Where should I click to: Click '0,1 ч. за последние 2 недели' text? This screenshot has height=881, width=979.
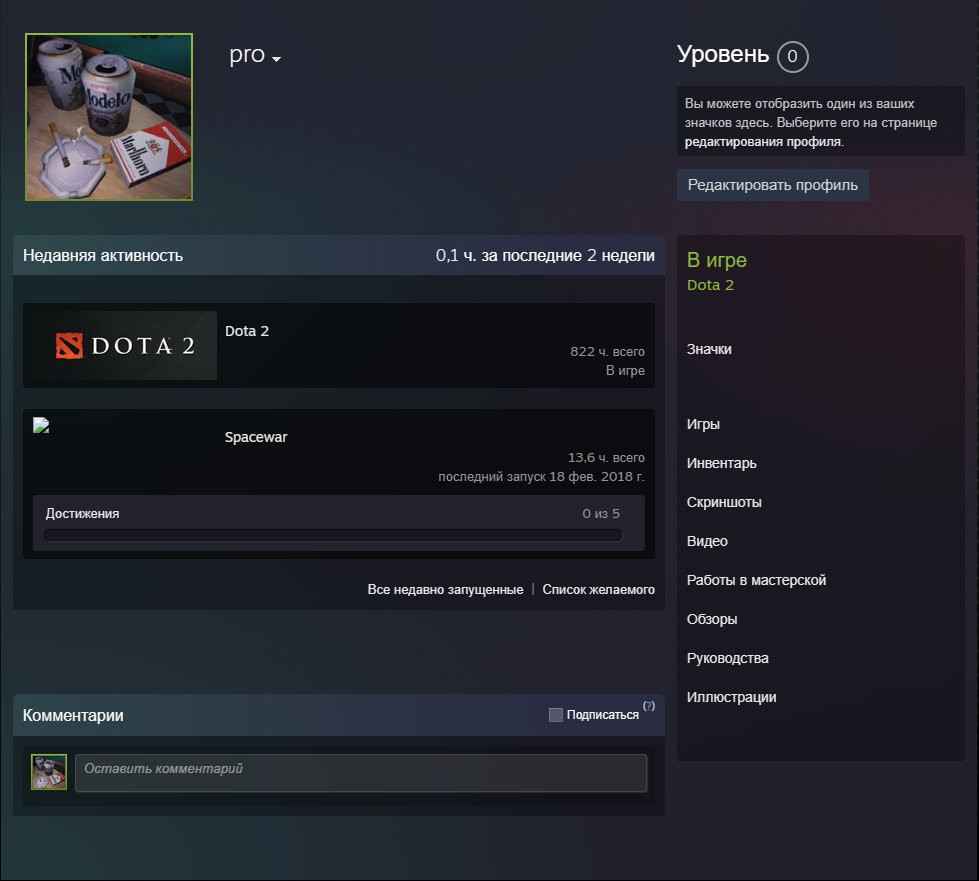coord(545,255)
